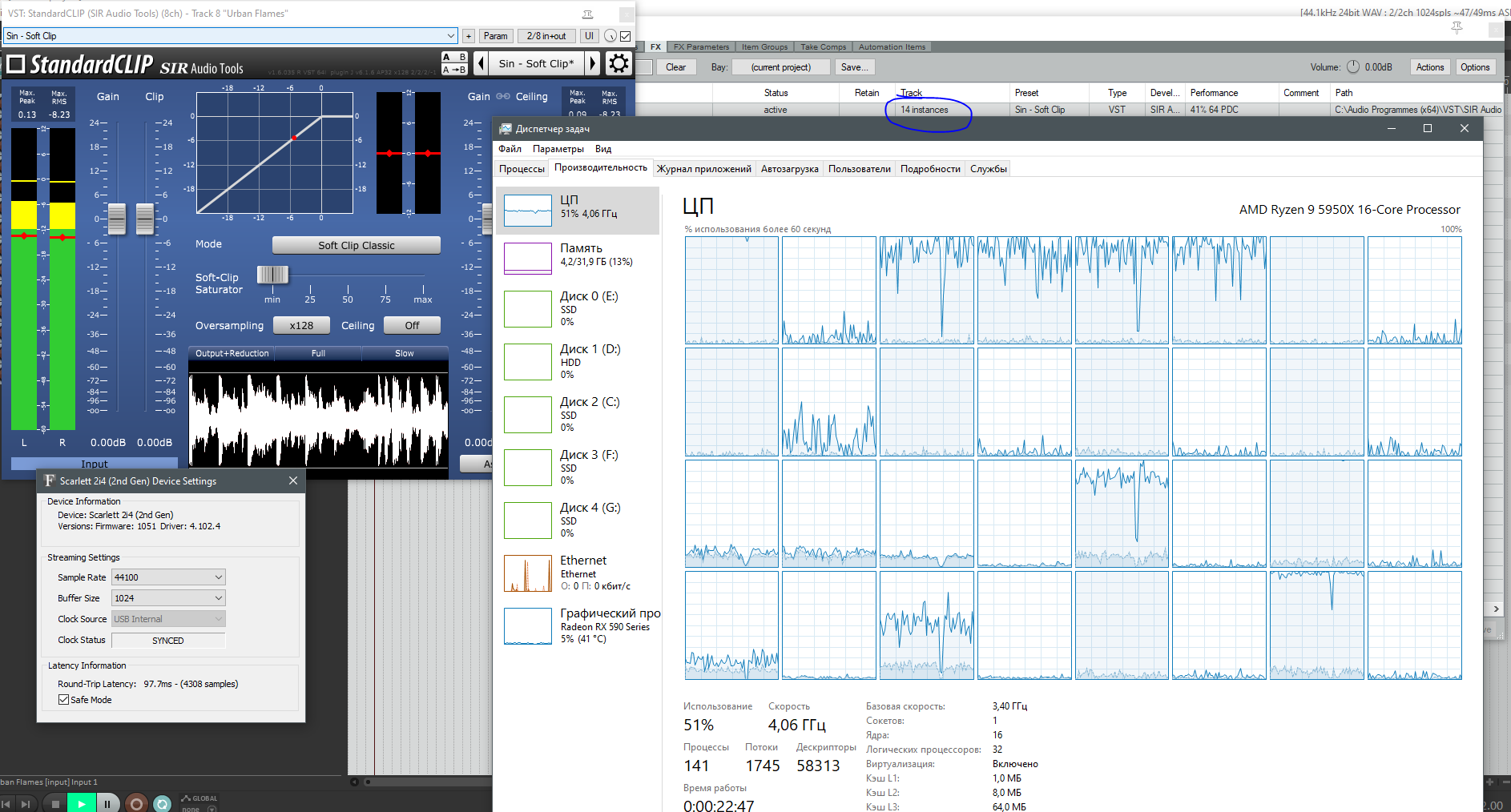Switch to Журнал приложений tab

704,169
